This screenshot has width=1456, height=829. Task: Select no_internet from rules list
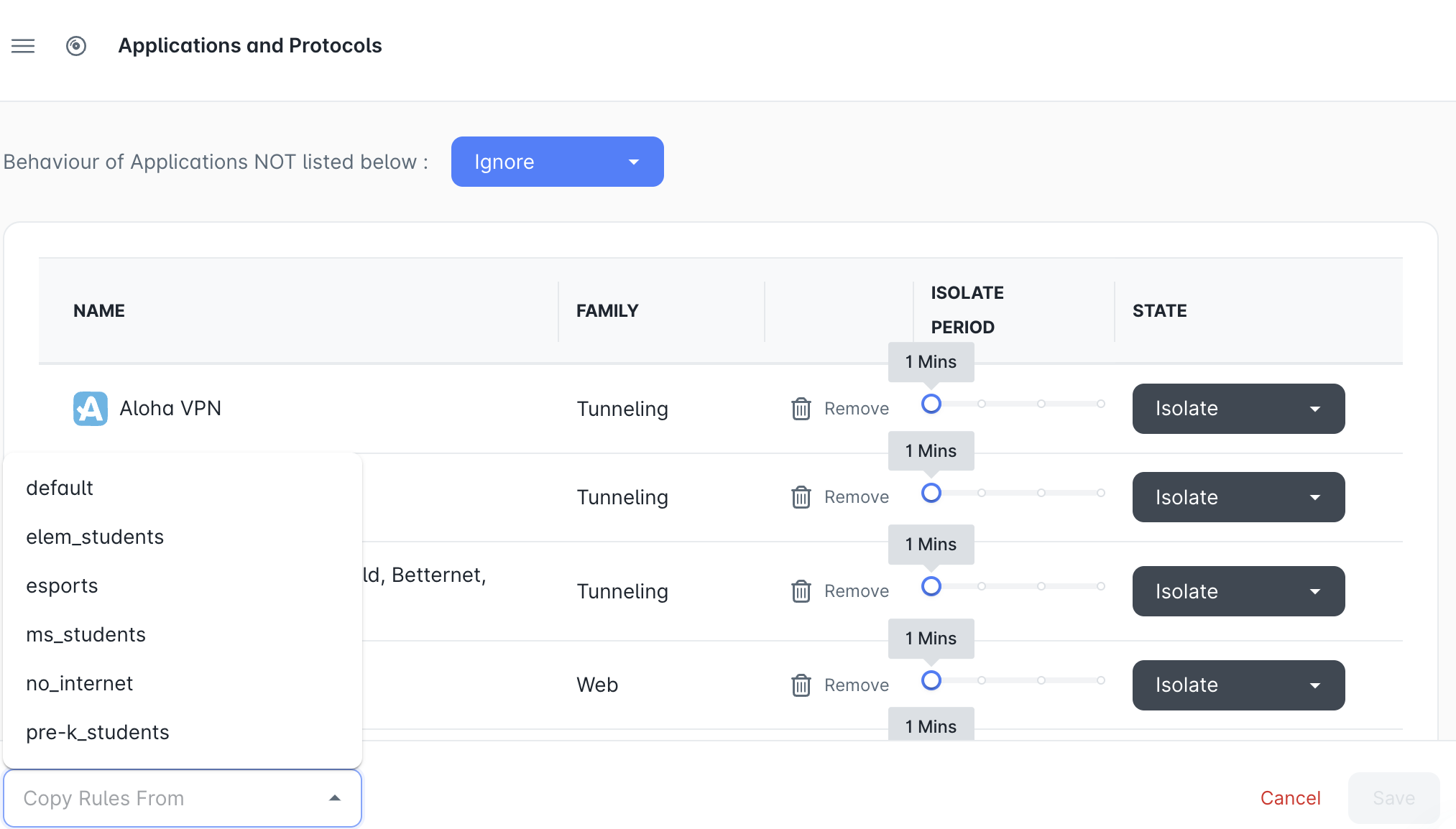[x=183, y=684]
